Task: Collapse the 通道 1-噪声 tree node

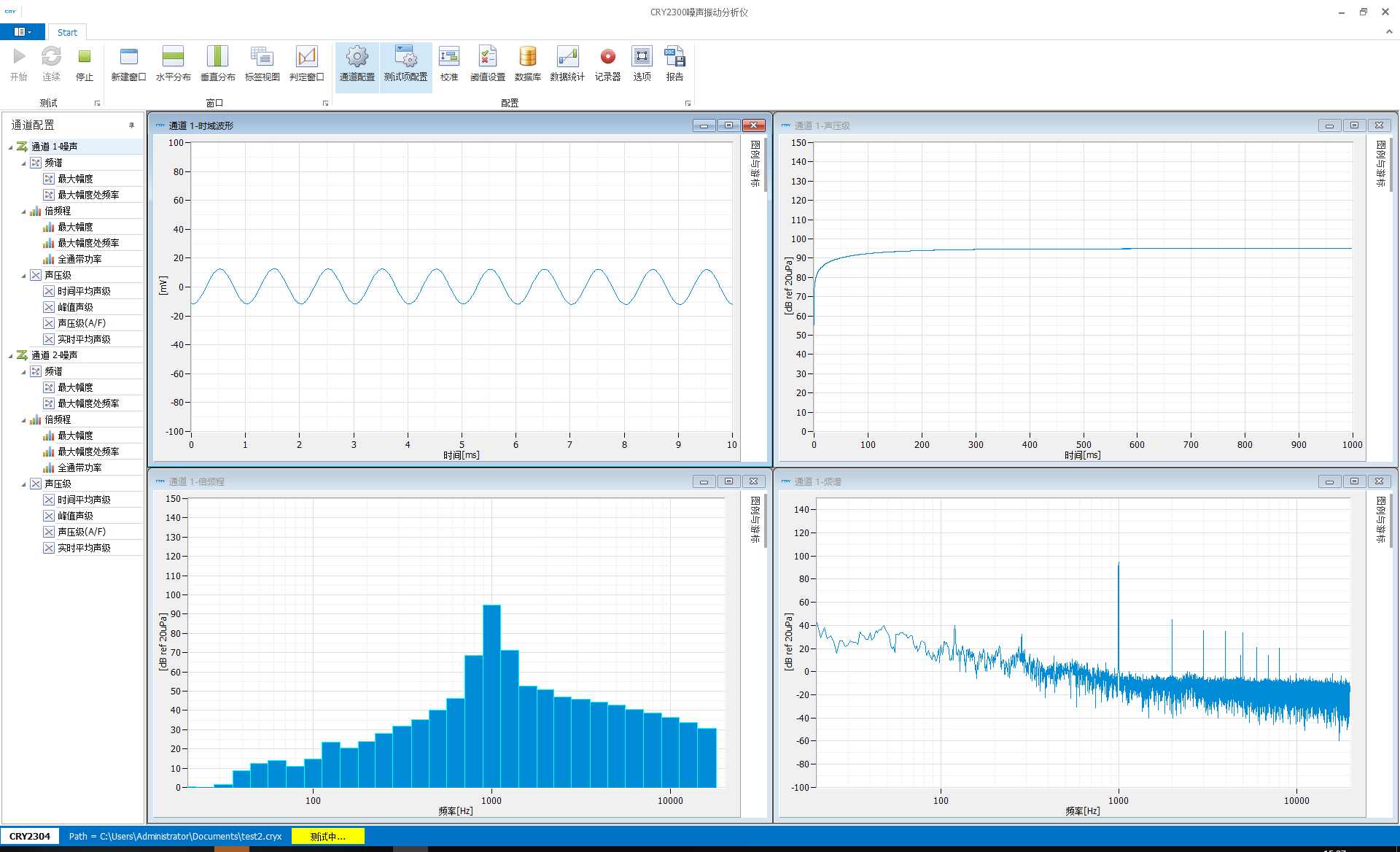Action: click(x=12, y=146)
